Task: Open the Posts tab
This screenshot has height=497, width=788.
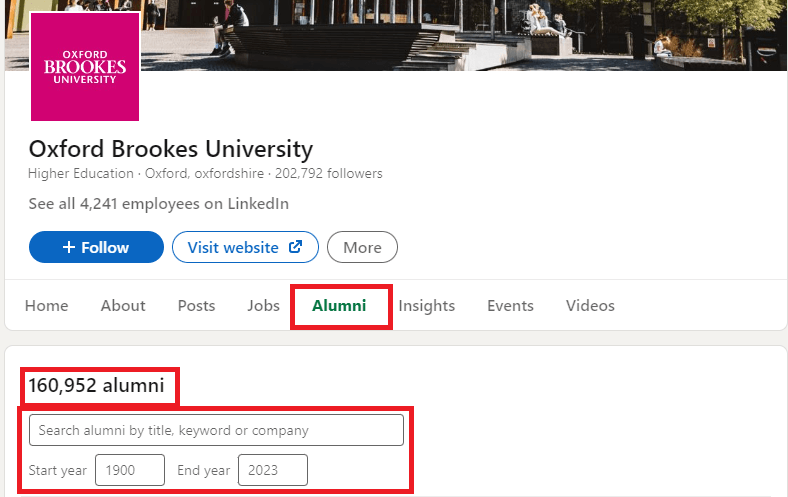Action: click(196, 306)
